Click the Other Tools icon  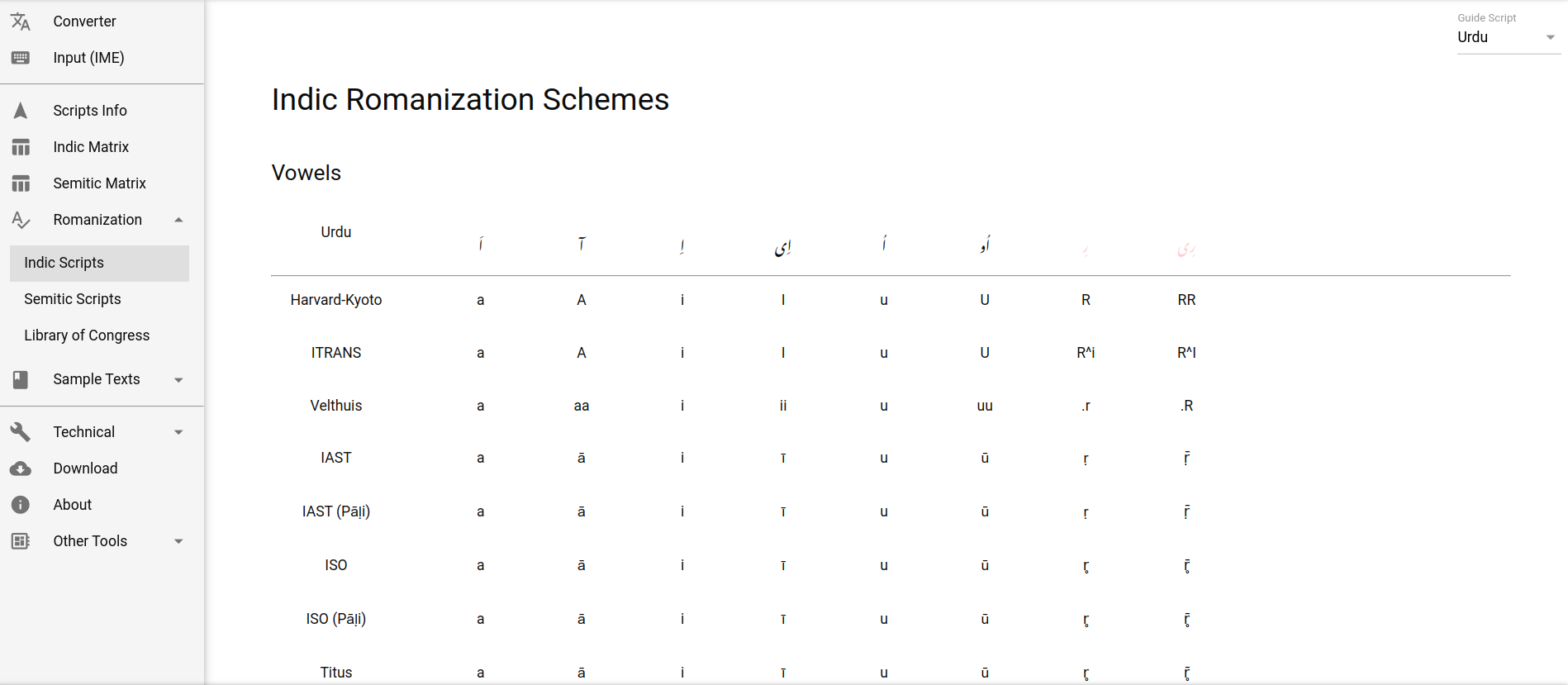(21, 541)
